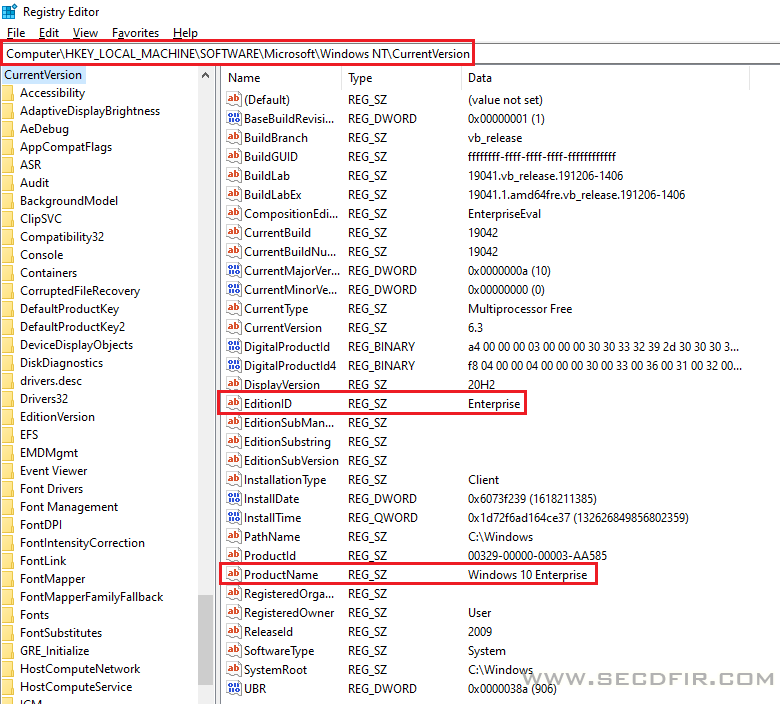This screenshot has width=780, height=704.
Task: Select the DisplayVersion value name
Action: click(282, 385)
